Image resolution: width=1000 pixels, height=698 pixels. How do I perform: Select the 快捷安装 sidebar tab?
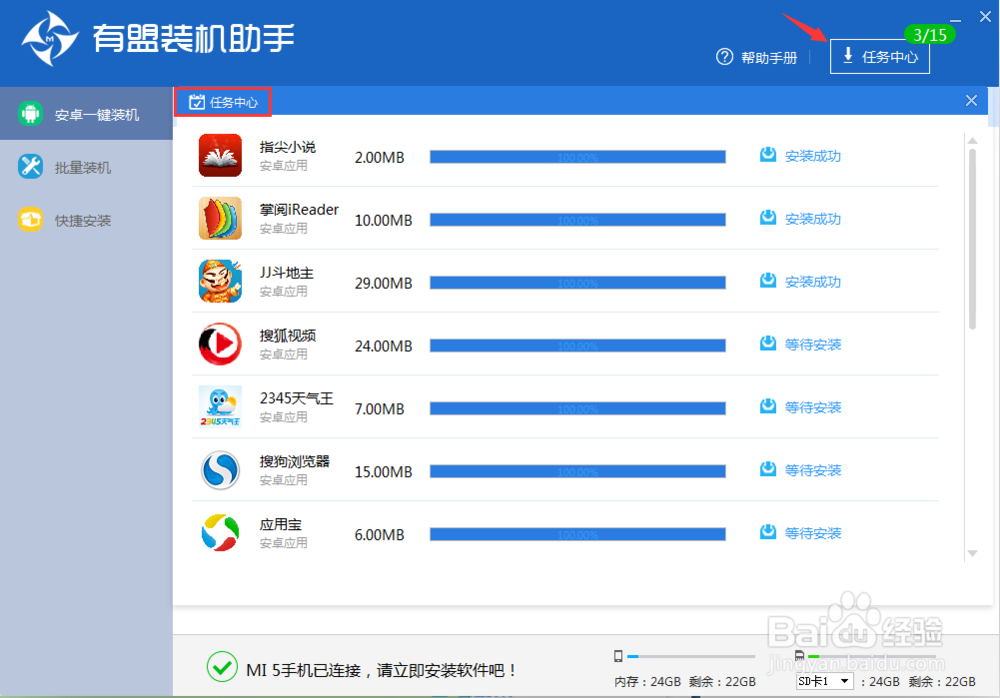click(x=87, y=220)
